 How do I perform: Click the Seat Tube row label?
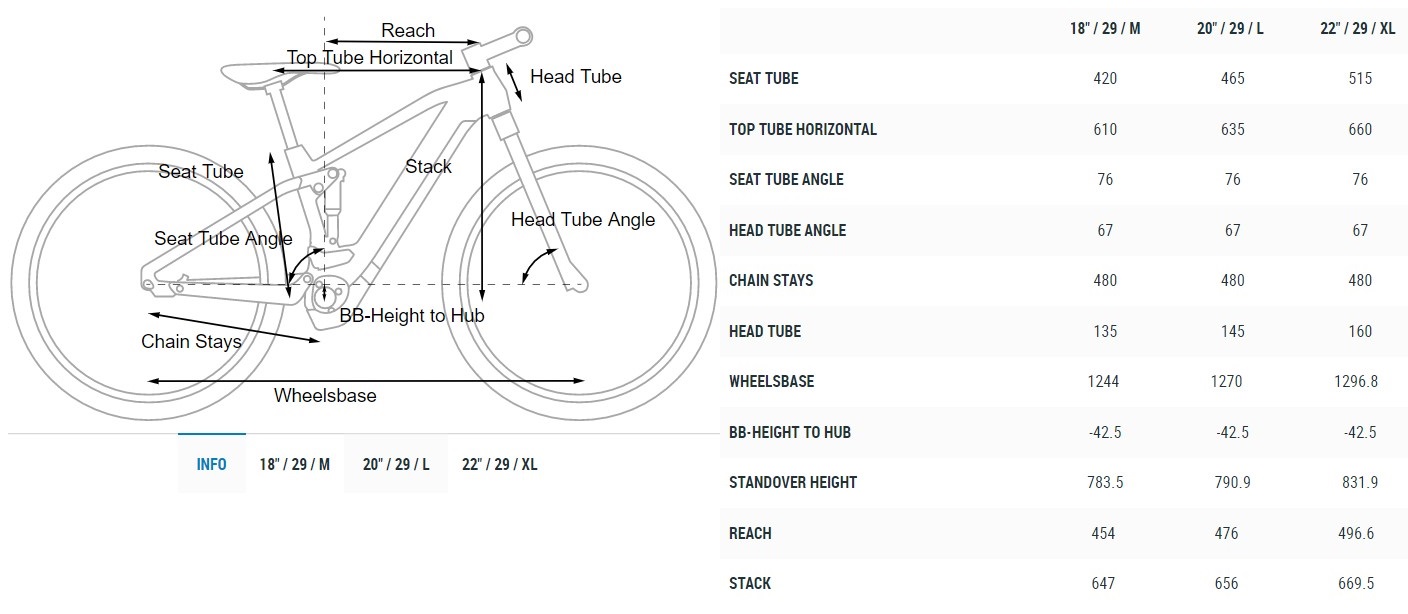[764, 78]
